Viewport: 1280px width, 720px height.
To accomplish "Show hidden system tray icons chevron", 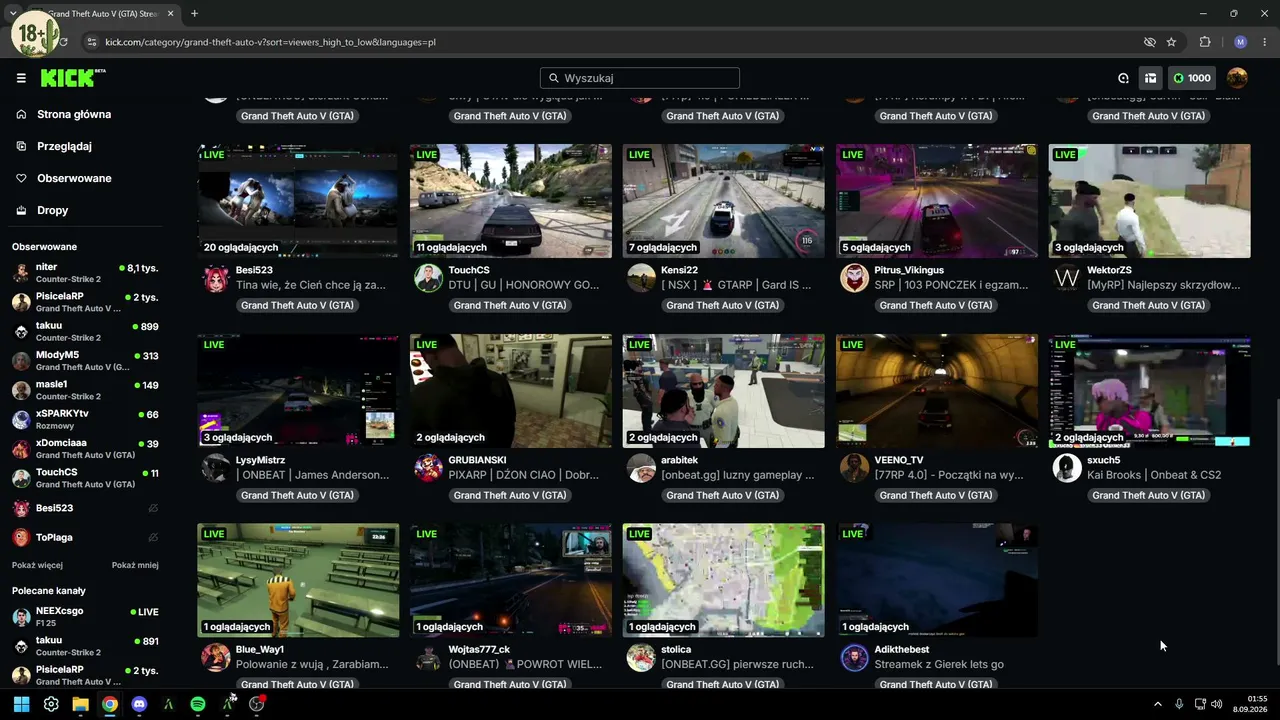I will point(1158,704).
